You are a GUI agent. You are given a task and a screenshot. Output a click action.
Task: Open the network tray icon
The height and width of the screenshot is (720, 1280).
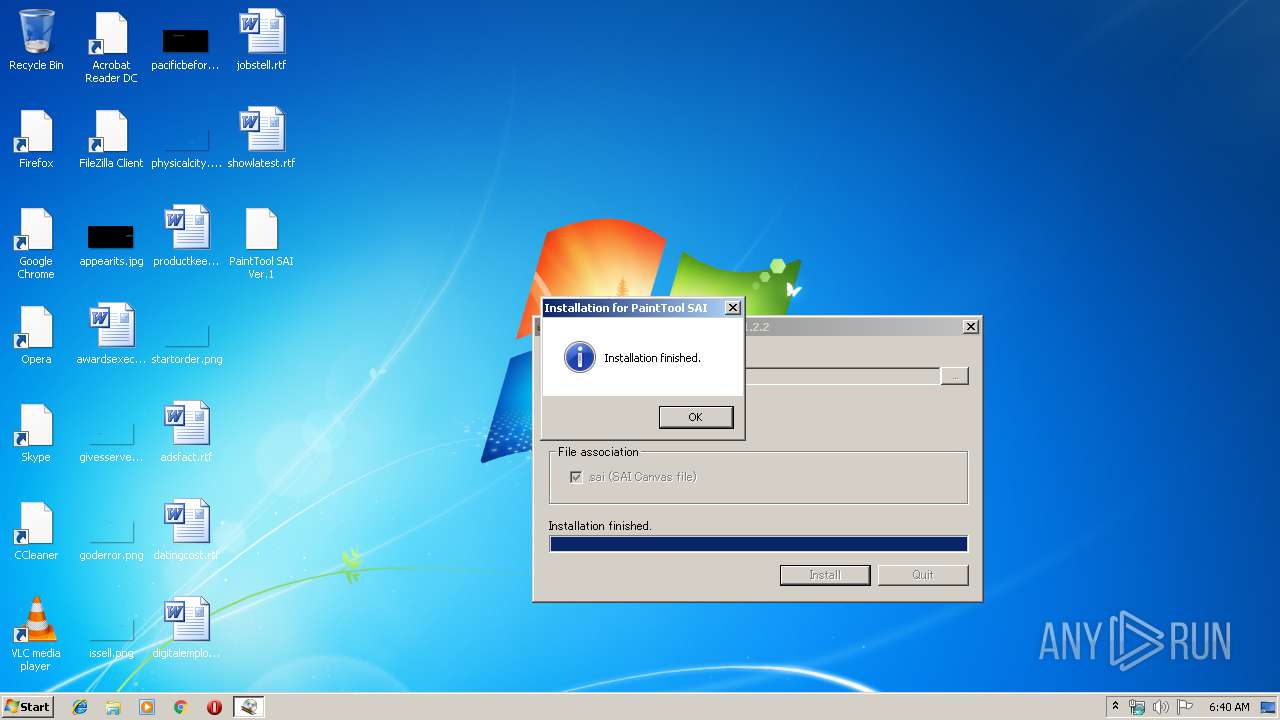[1137, 707]
